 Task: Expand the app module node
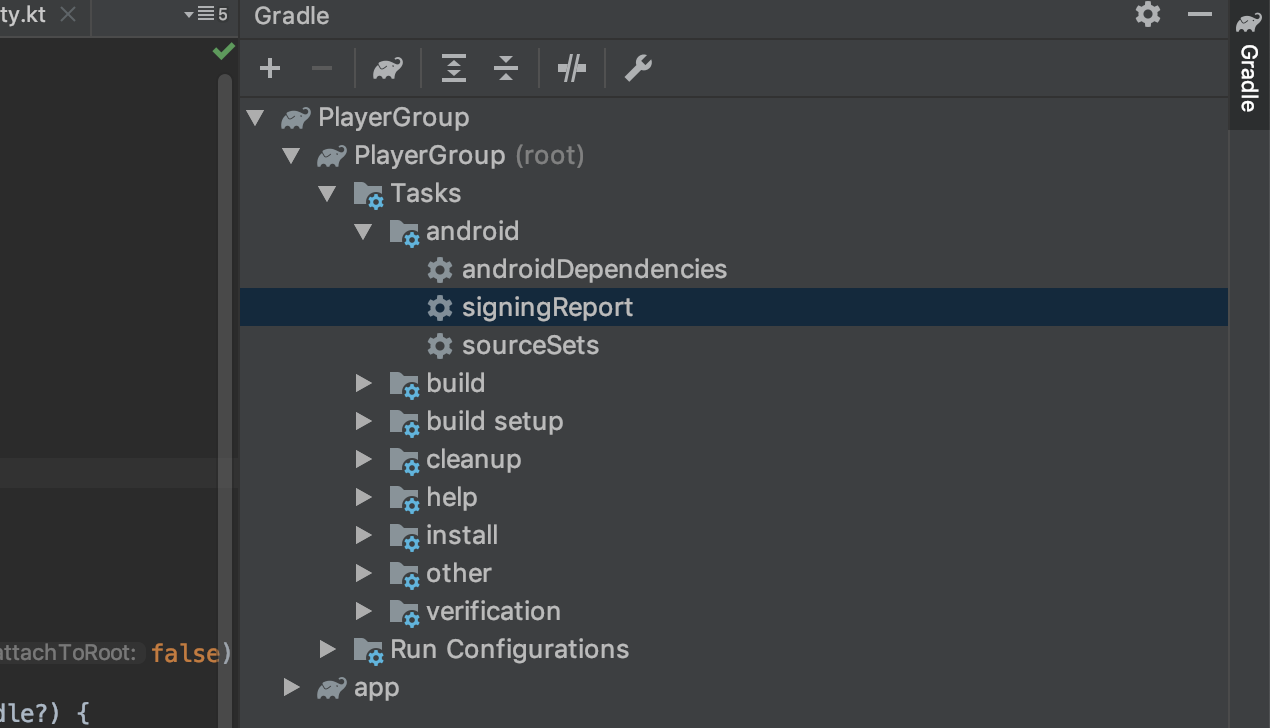pos(292,687)
